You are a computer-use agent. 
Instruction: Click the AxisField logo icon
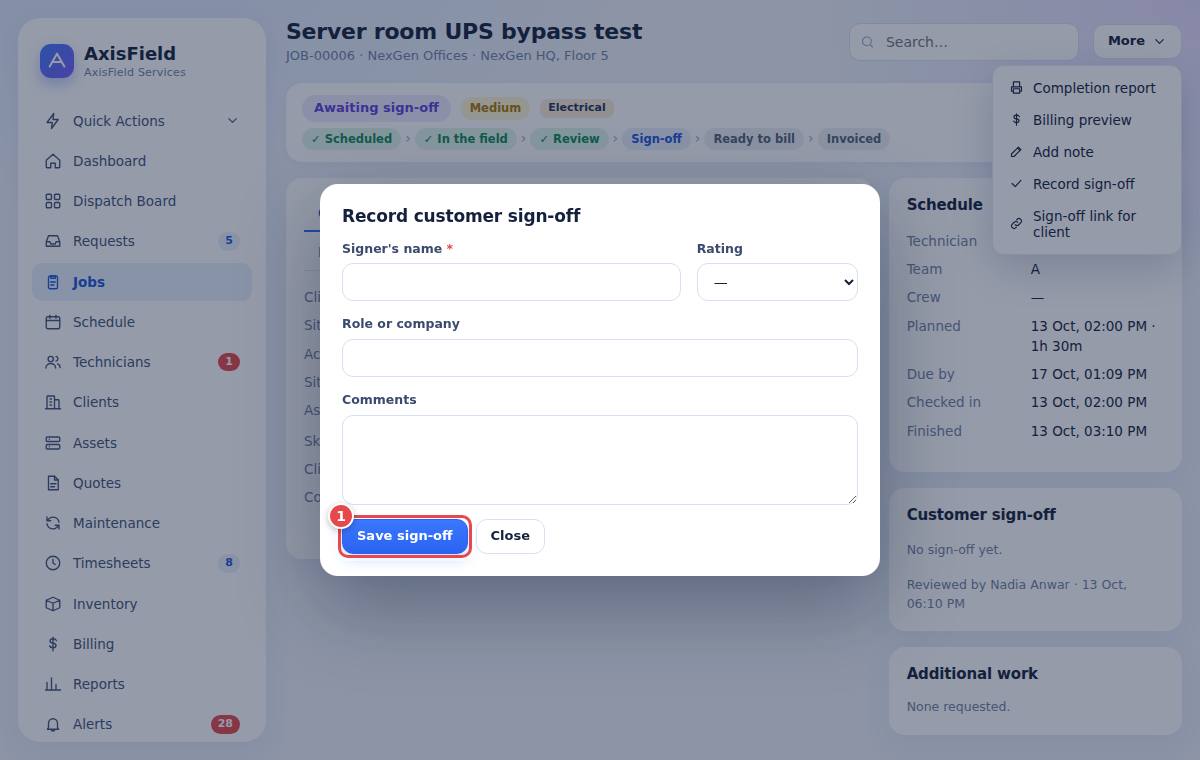[57, 61]
